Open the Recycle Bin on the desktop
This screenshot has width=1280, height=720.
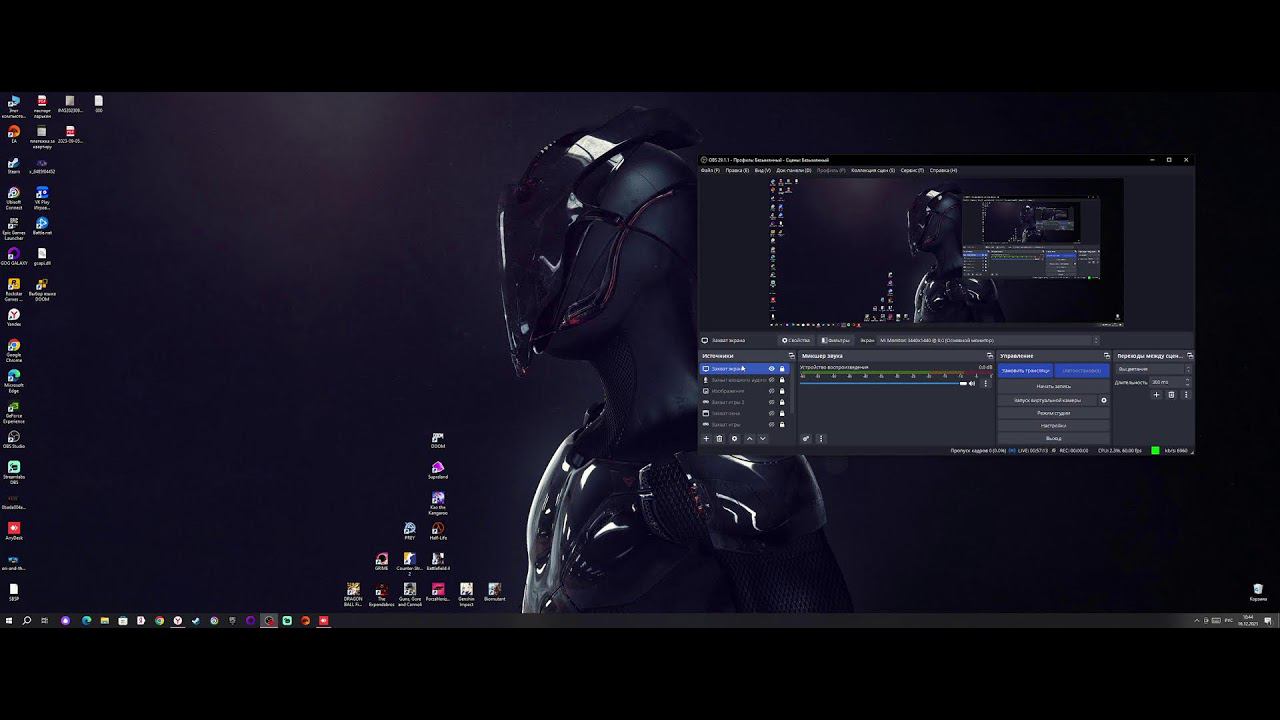(x=1258, y=592)
